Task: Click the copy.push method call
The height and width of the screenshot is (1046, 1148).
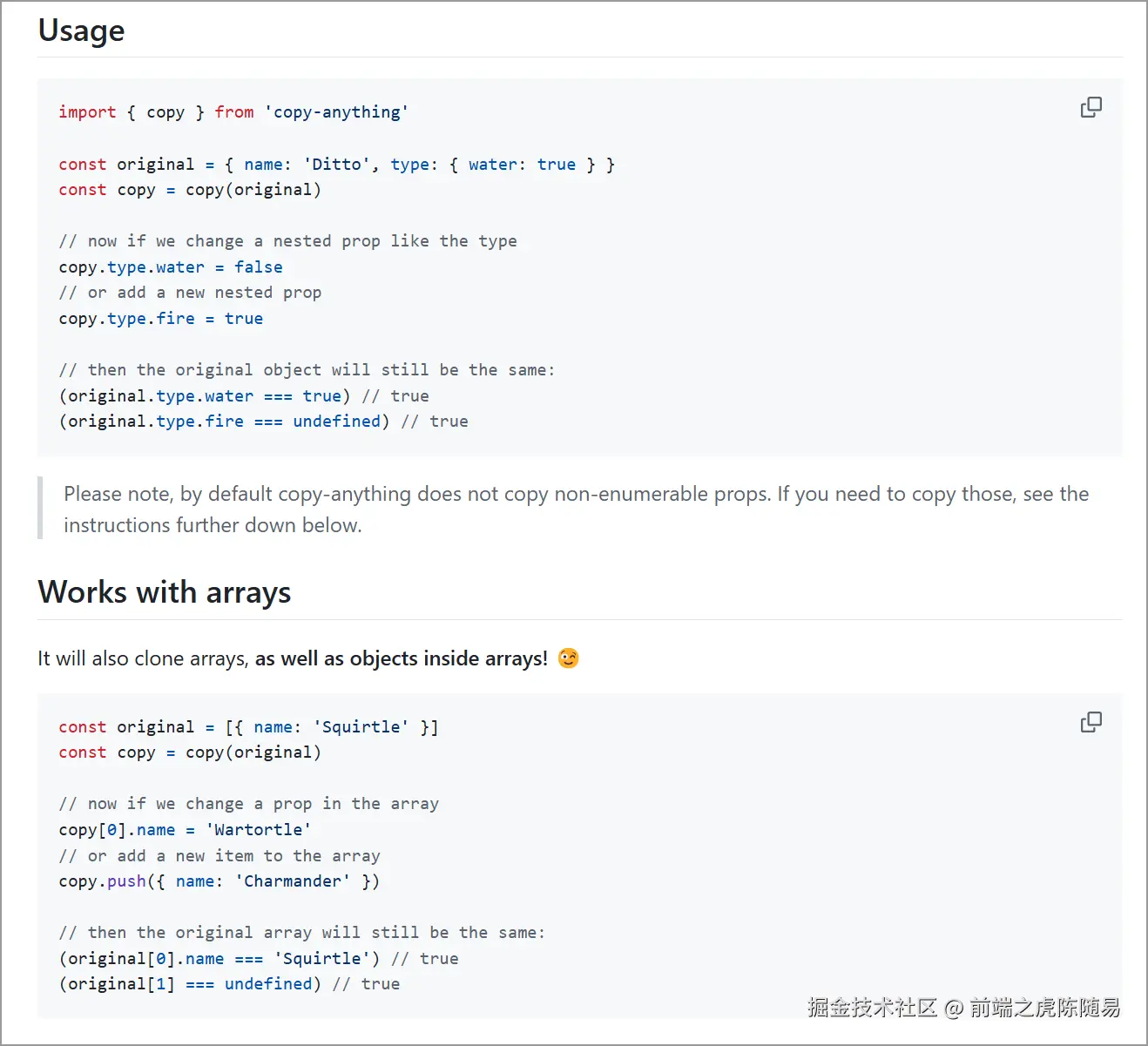Action: click(x=126, y=881)
